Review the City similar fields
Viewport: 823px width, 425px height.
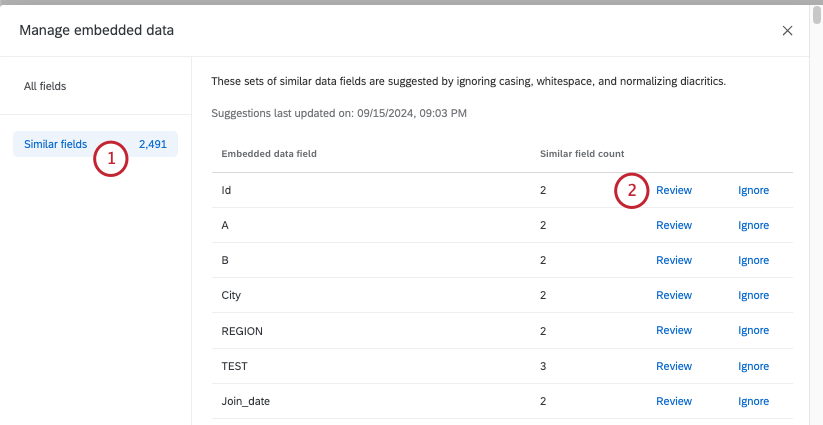(674, 295)
